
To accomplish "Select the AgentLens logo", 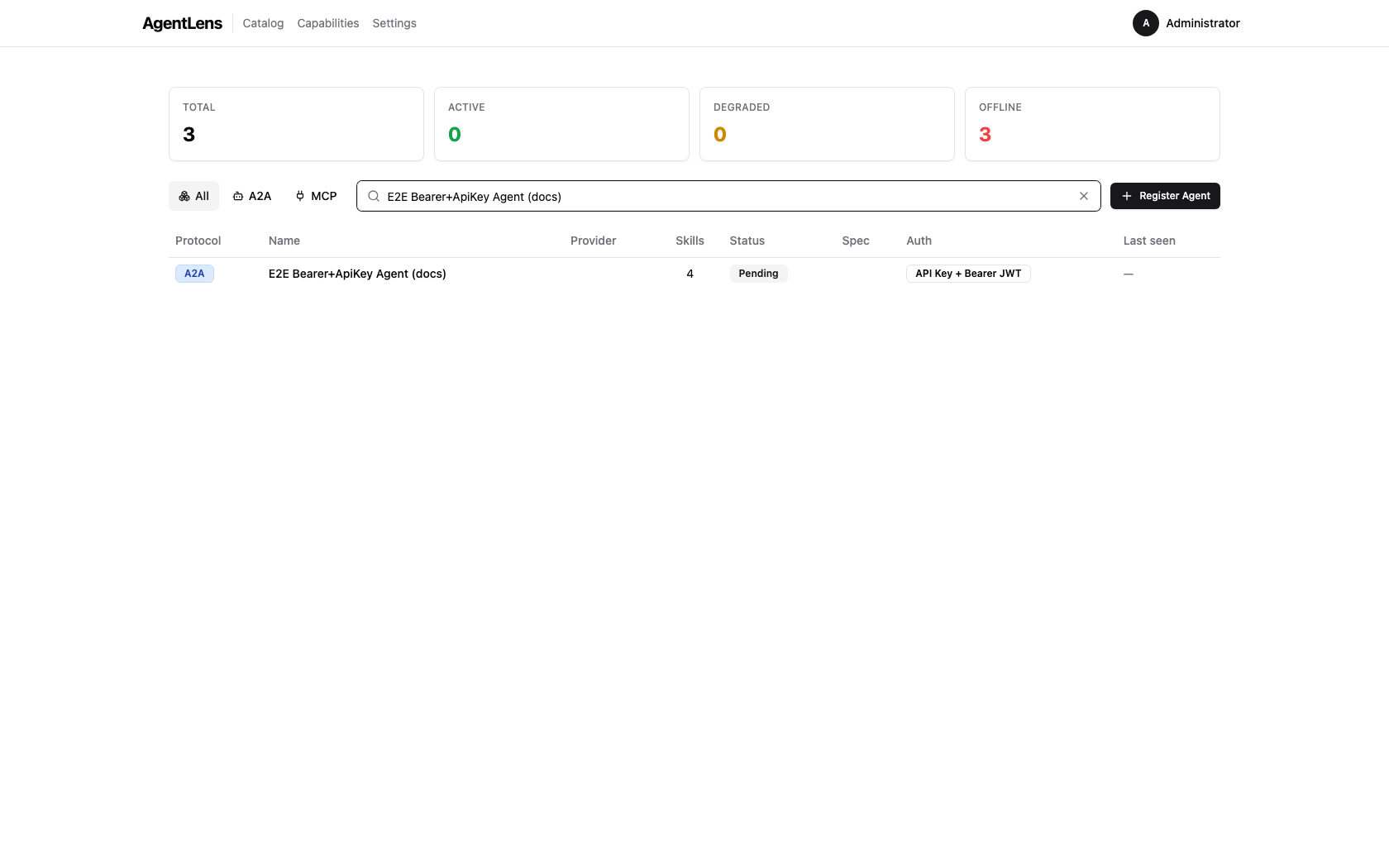I will pos(182,23).
